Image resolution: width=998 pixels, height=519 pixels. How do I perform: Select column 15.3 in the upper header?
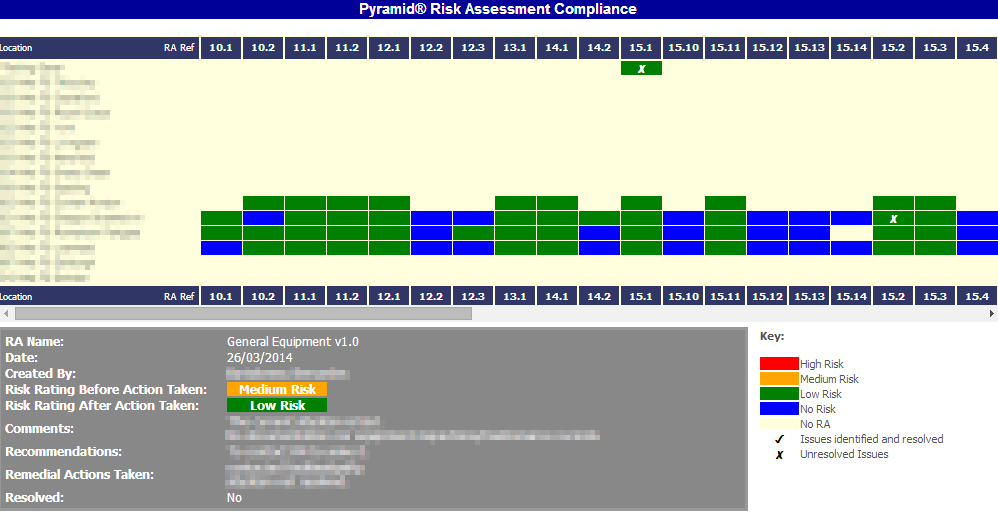pos(935,48)
